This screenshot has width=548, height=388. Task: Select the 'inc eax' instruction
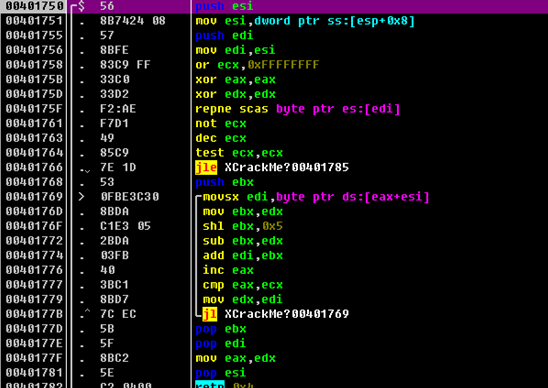(228, 270)
